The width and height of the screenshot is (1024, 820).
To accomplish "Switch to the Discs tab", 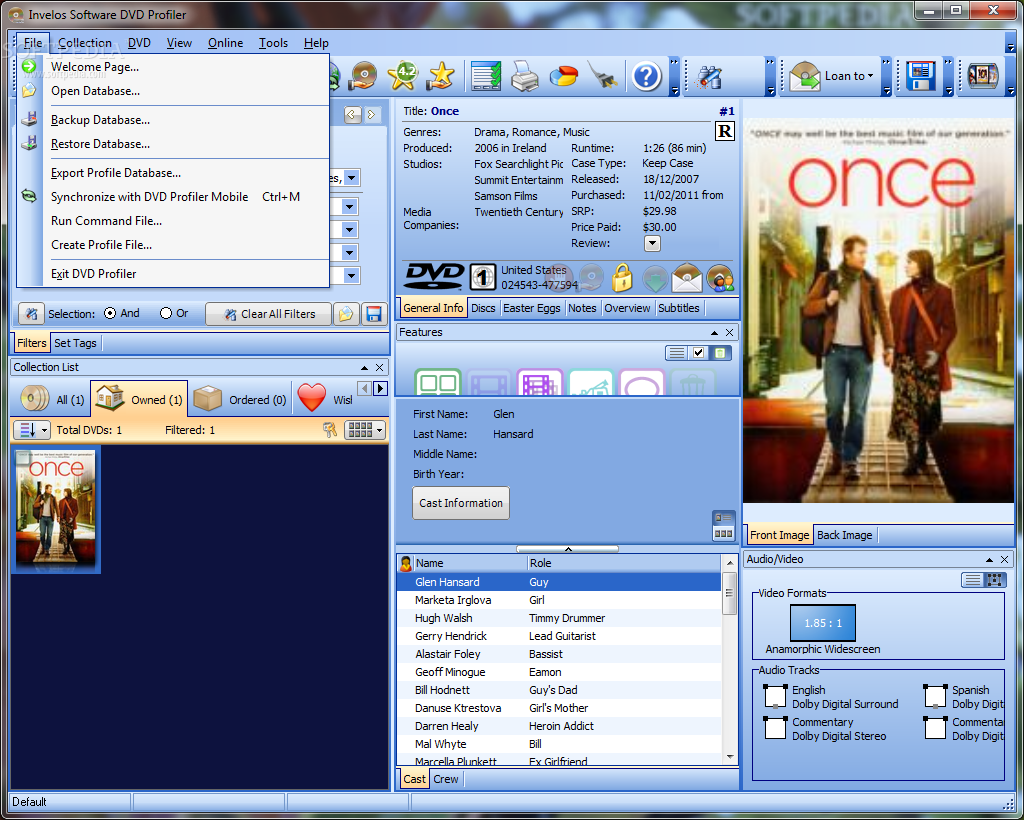I will click(x=483, y=308).
